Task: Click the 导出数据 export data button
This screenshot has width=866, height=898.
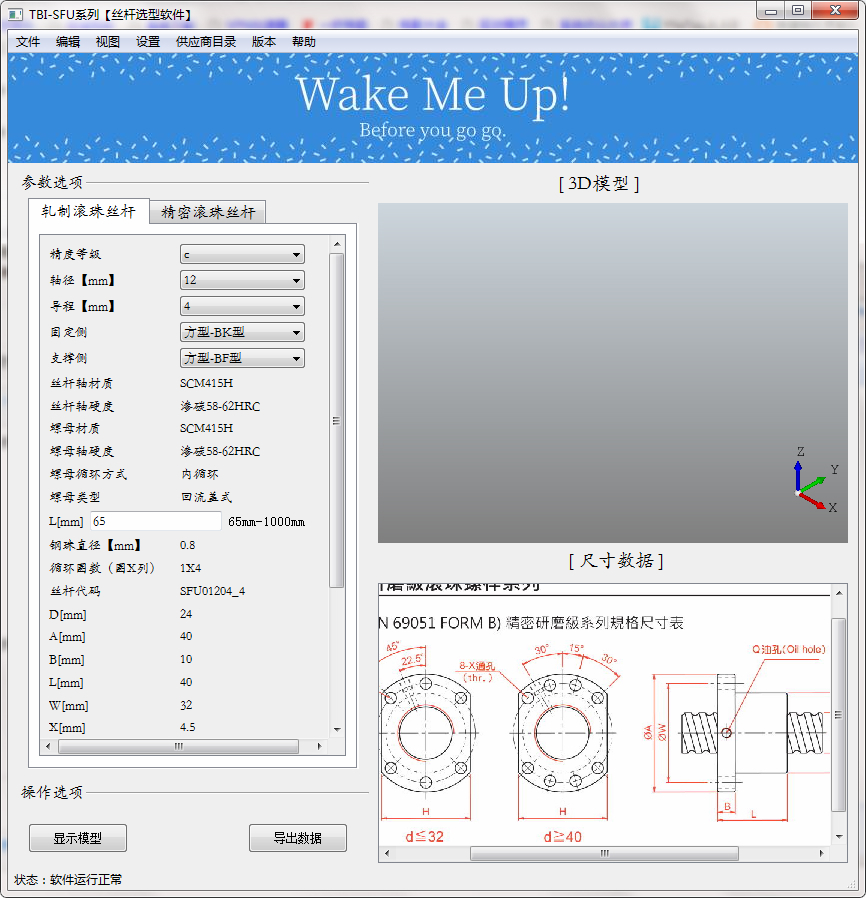Action: pos(297,838)
